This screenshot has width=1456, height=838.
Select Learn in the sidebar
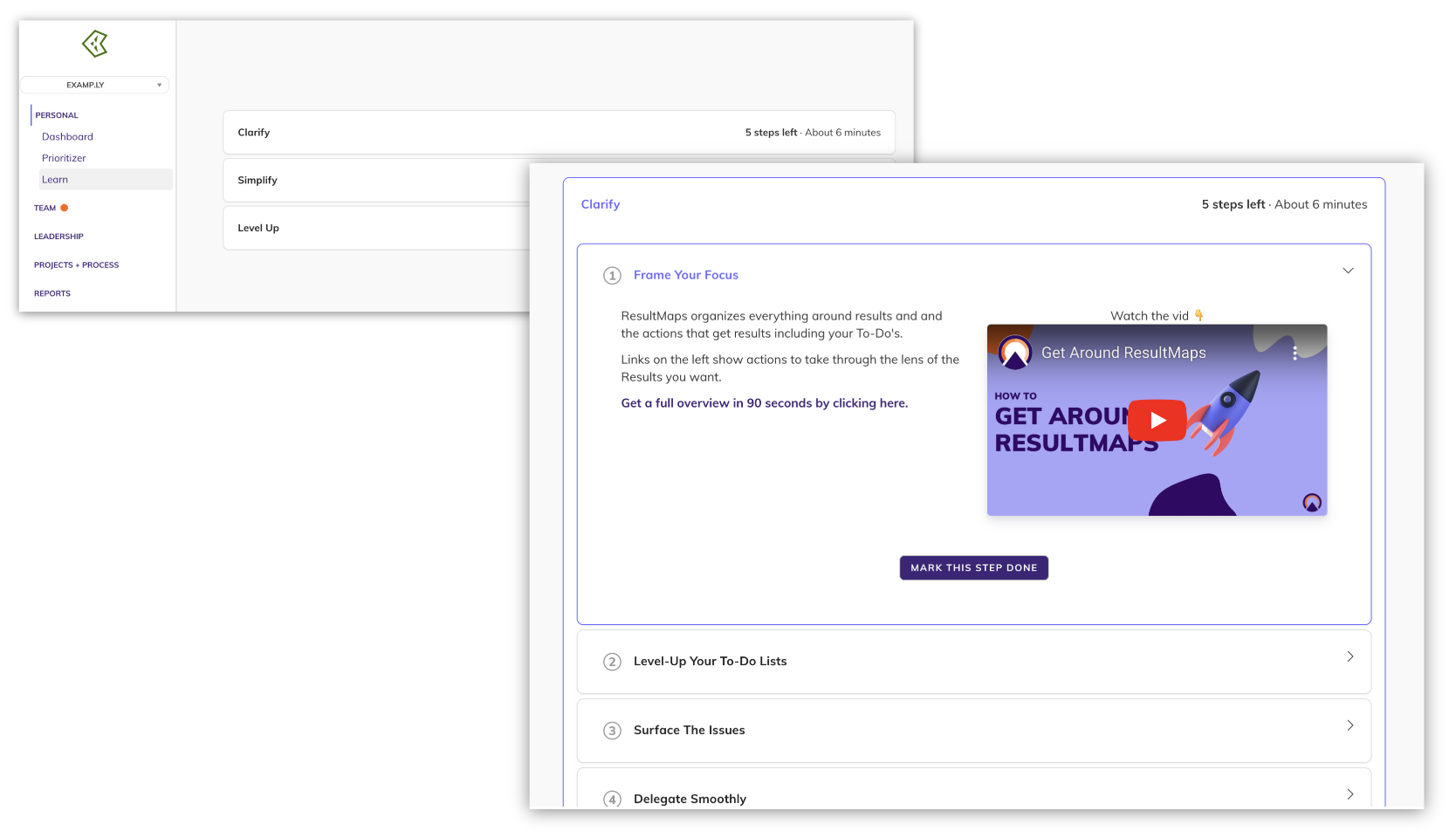[x=106, y=180]
